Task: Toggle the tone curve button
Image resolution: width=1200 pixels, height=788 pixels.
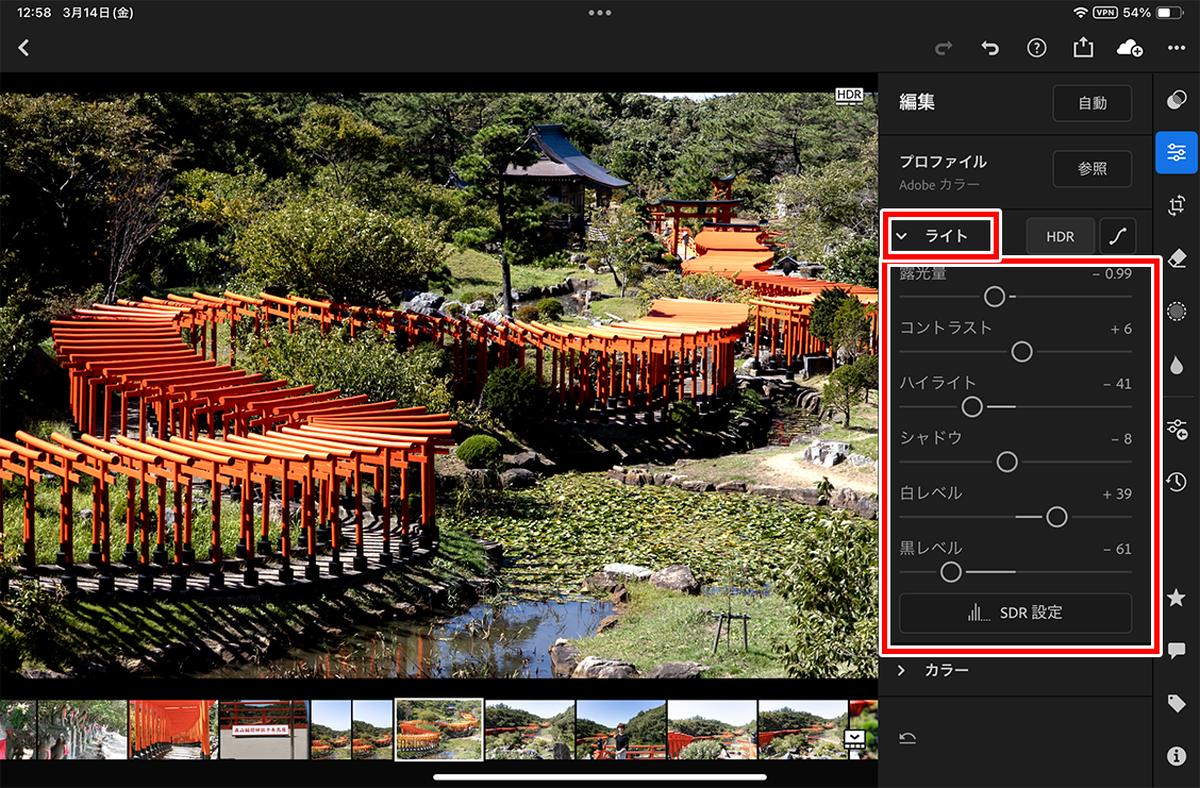Action: (x=1118, y=237)
